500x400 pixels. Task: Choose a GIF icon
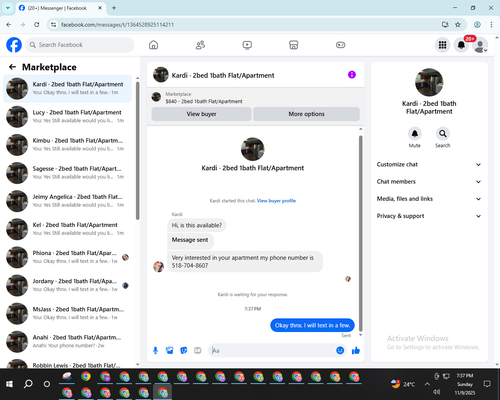pyautogui.click(x=198, y=350)
